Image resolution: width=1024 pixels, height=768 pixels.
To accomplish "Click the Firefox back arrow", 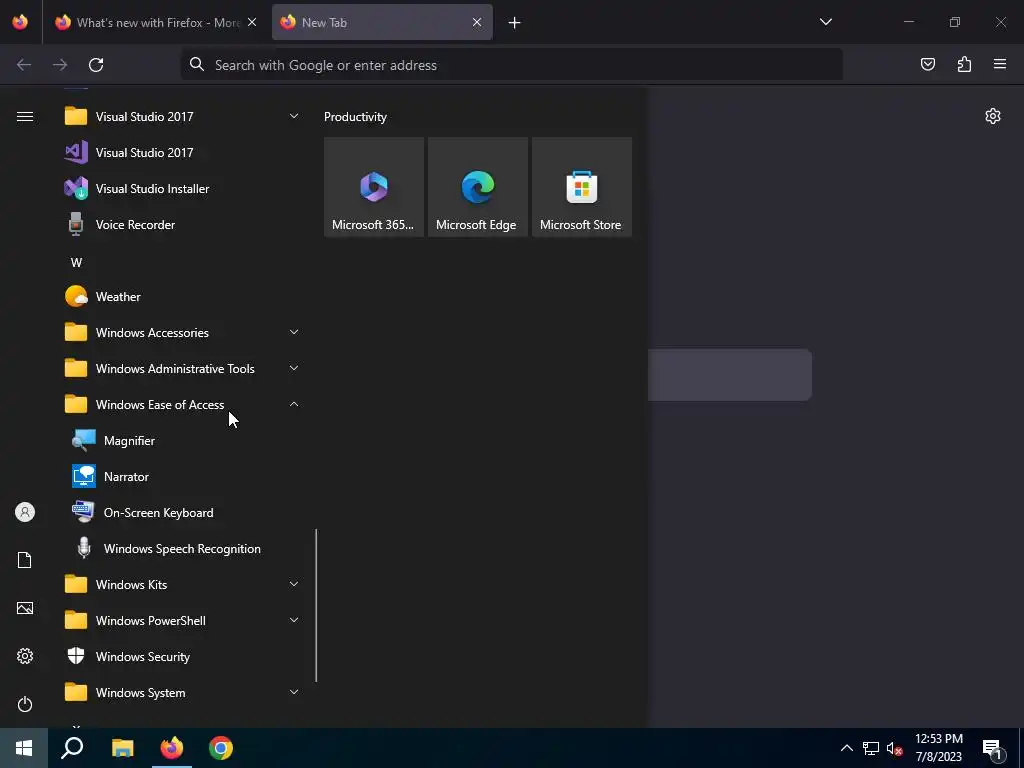I will click(24, 65).
